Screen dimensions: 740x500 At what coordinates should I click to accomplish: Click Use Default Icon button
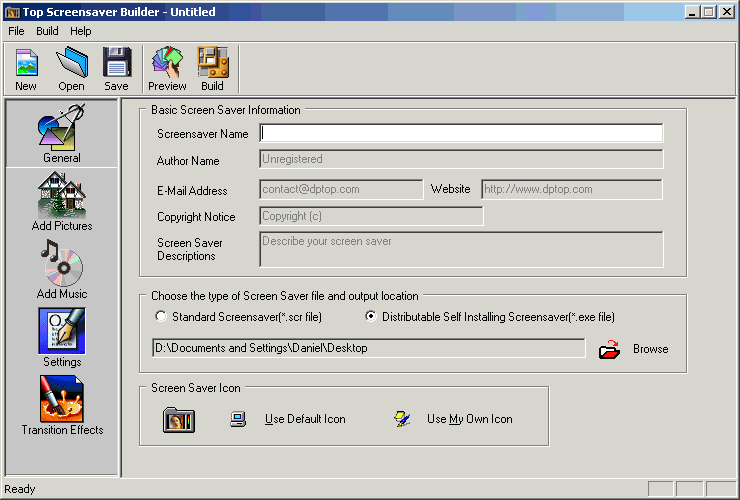(x=304, y=419)
